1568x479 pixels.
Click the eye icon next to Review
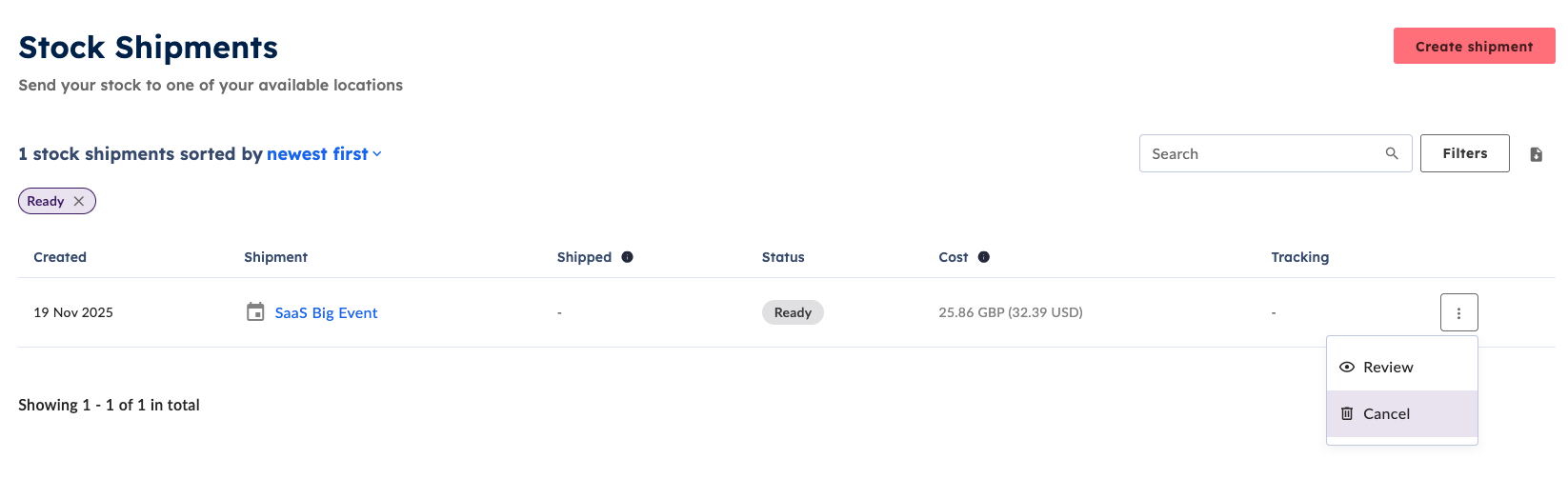(1347, 368)
